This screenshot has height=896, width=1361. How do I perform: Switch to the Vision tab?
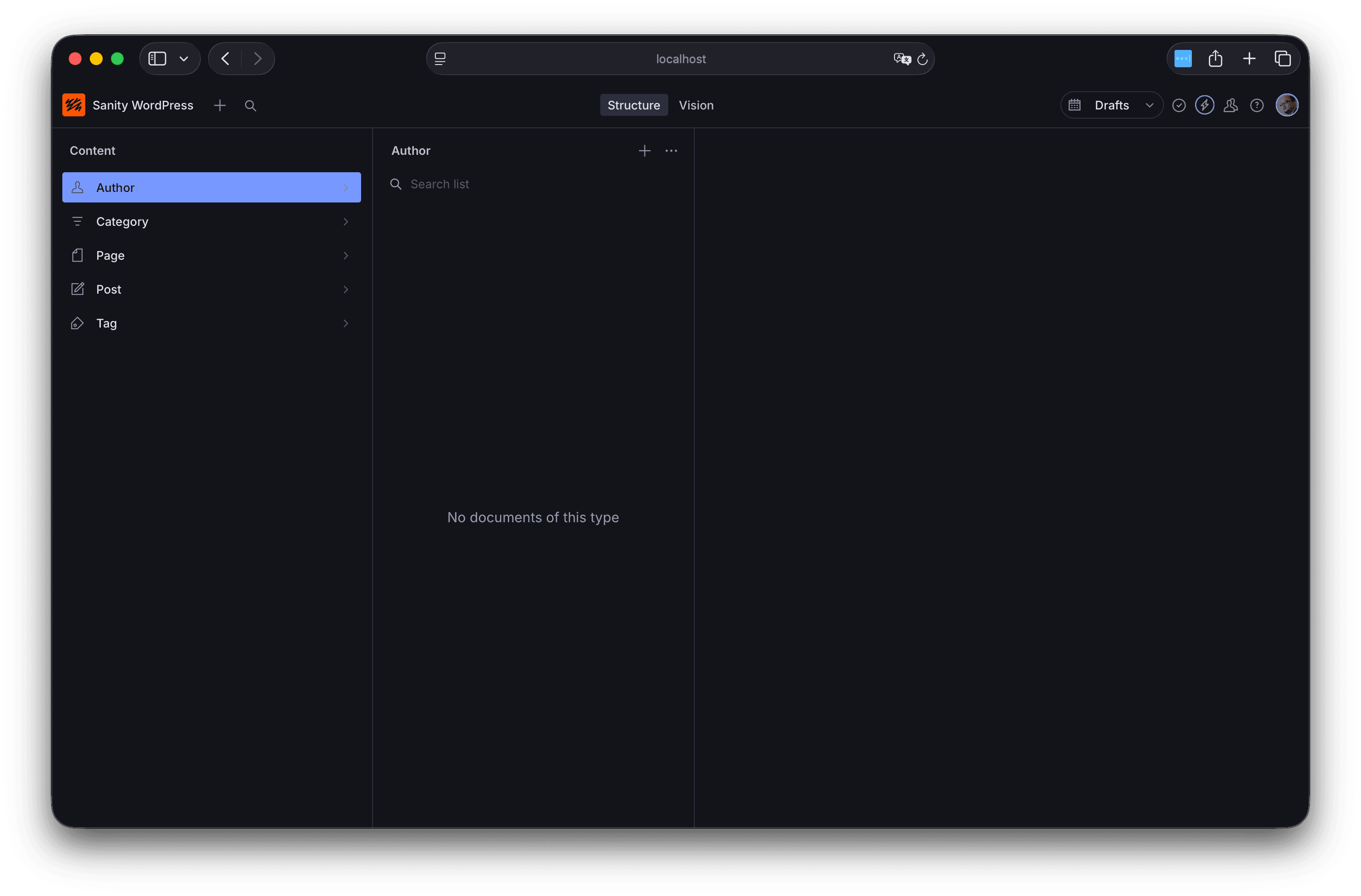[x=696, y=106]
